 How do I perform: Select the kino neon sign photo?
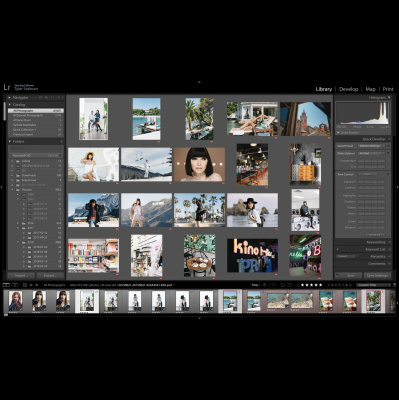pyautogui.click(x=252, y=255)
